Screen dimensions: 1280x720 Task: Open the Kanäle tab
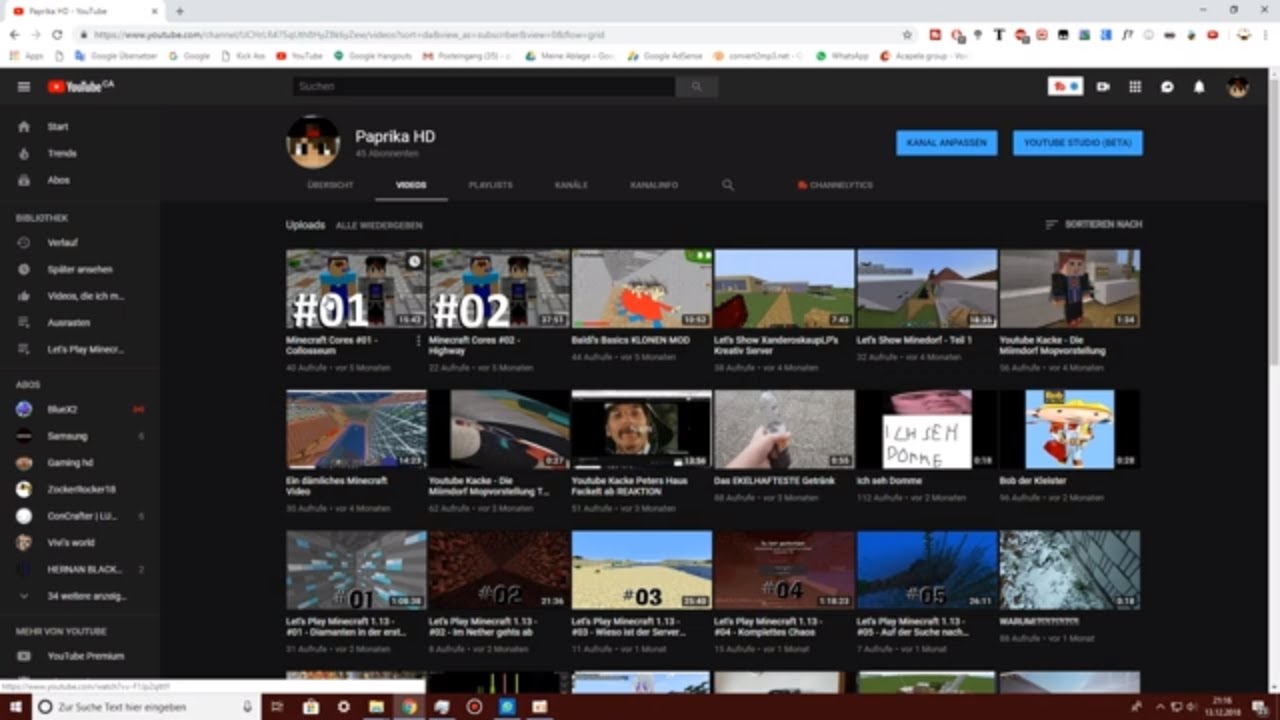[x=571, y=185]
